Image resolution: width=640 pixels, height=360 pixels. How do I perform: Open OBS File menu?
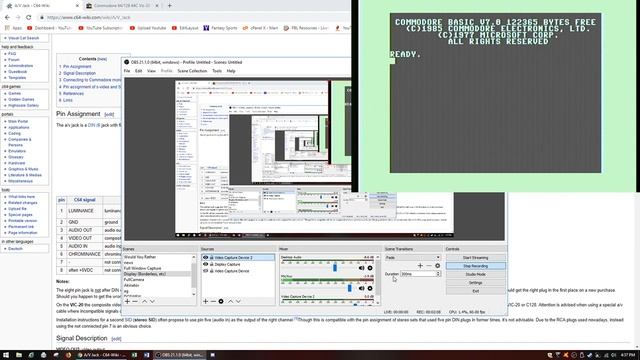coord(127,71)
